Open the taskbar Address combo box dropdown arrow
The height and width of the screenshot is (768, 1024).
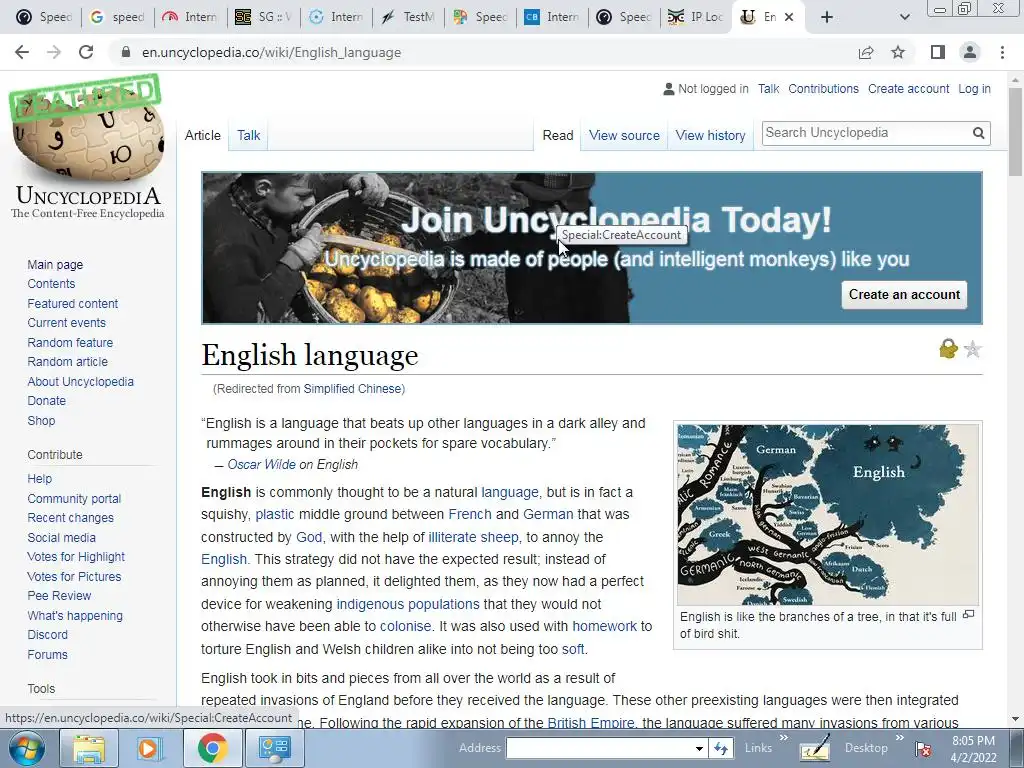tap(699, 748)
